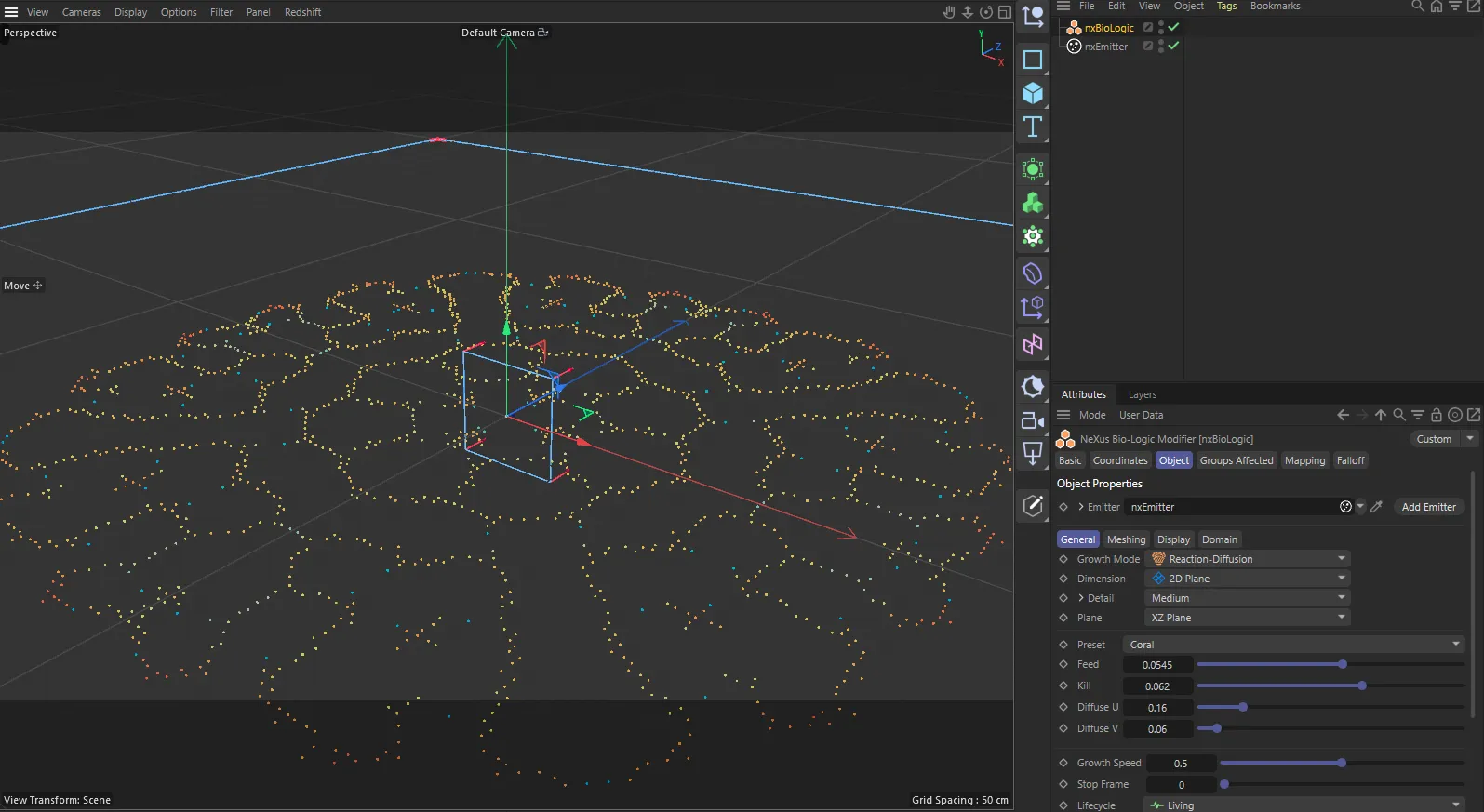Search within the Attributes panel
1484x812 pixels.
point(1399,415)
